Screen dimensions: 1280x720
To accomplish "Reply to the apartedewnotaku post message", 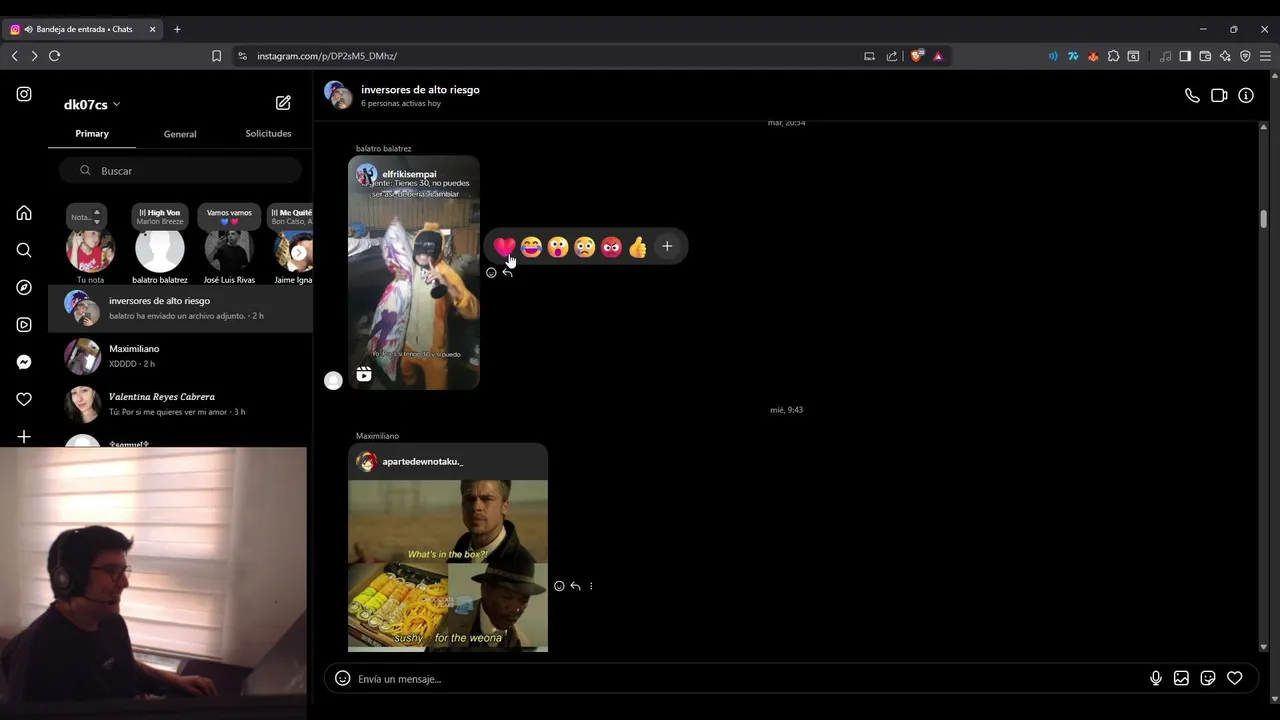I will pos(575,586).
